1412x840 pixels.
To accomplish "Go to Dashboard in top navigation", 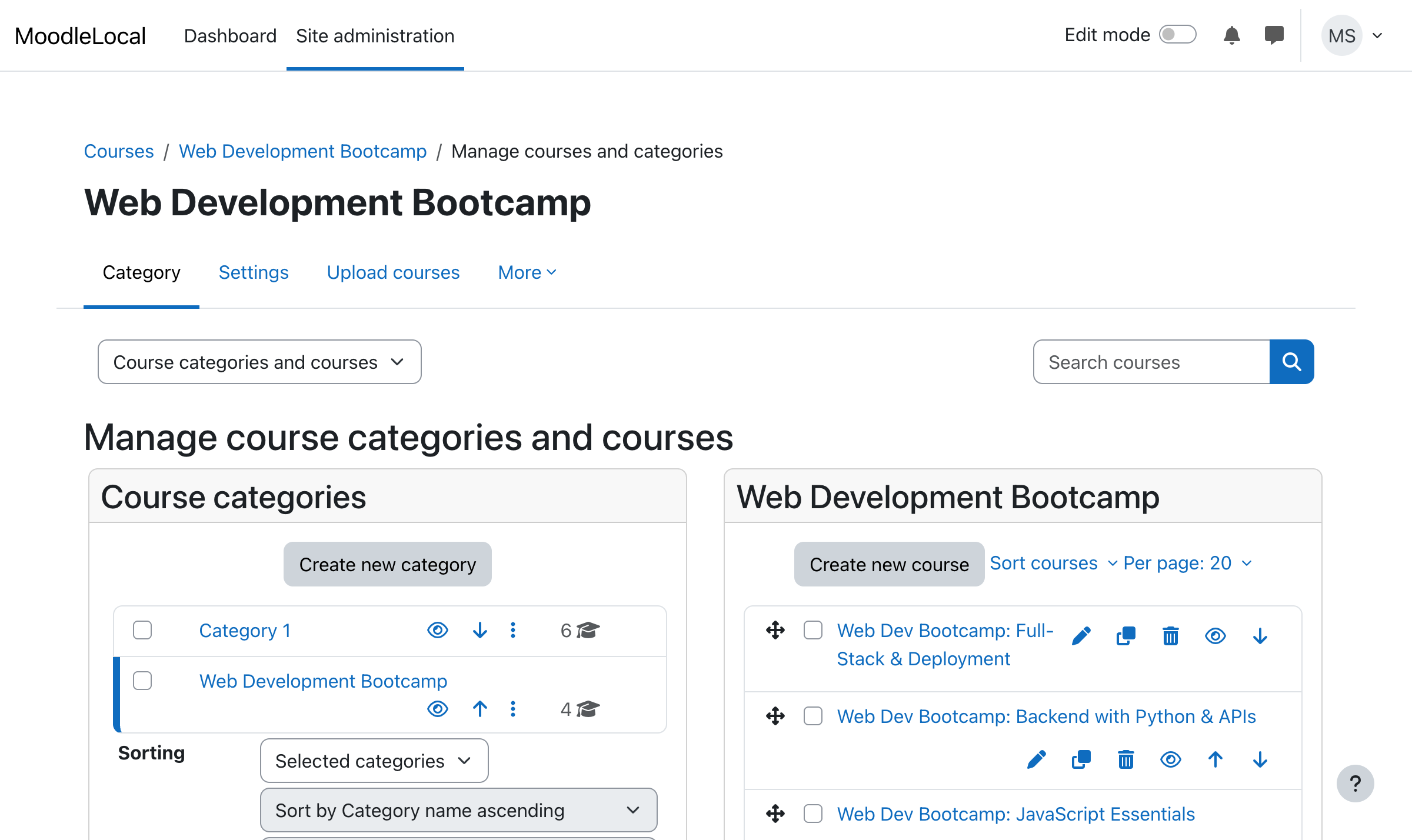I will click(230, 35).
